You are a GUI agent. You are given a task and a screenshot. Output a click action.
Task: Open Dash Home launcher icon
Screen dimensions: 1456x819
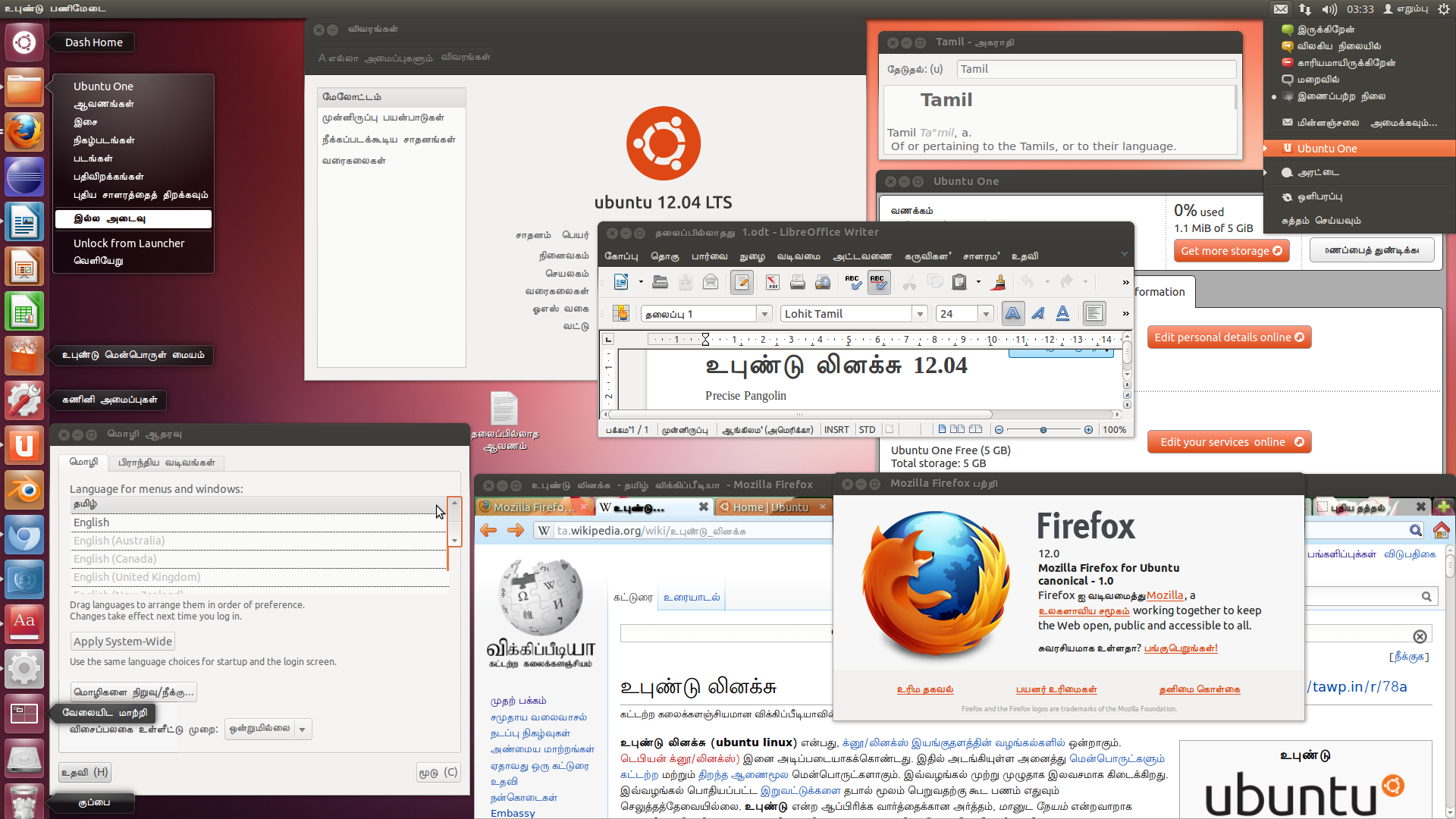(24, 42)
